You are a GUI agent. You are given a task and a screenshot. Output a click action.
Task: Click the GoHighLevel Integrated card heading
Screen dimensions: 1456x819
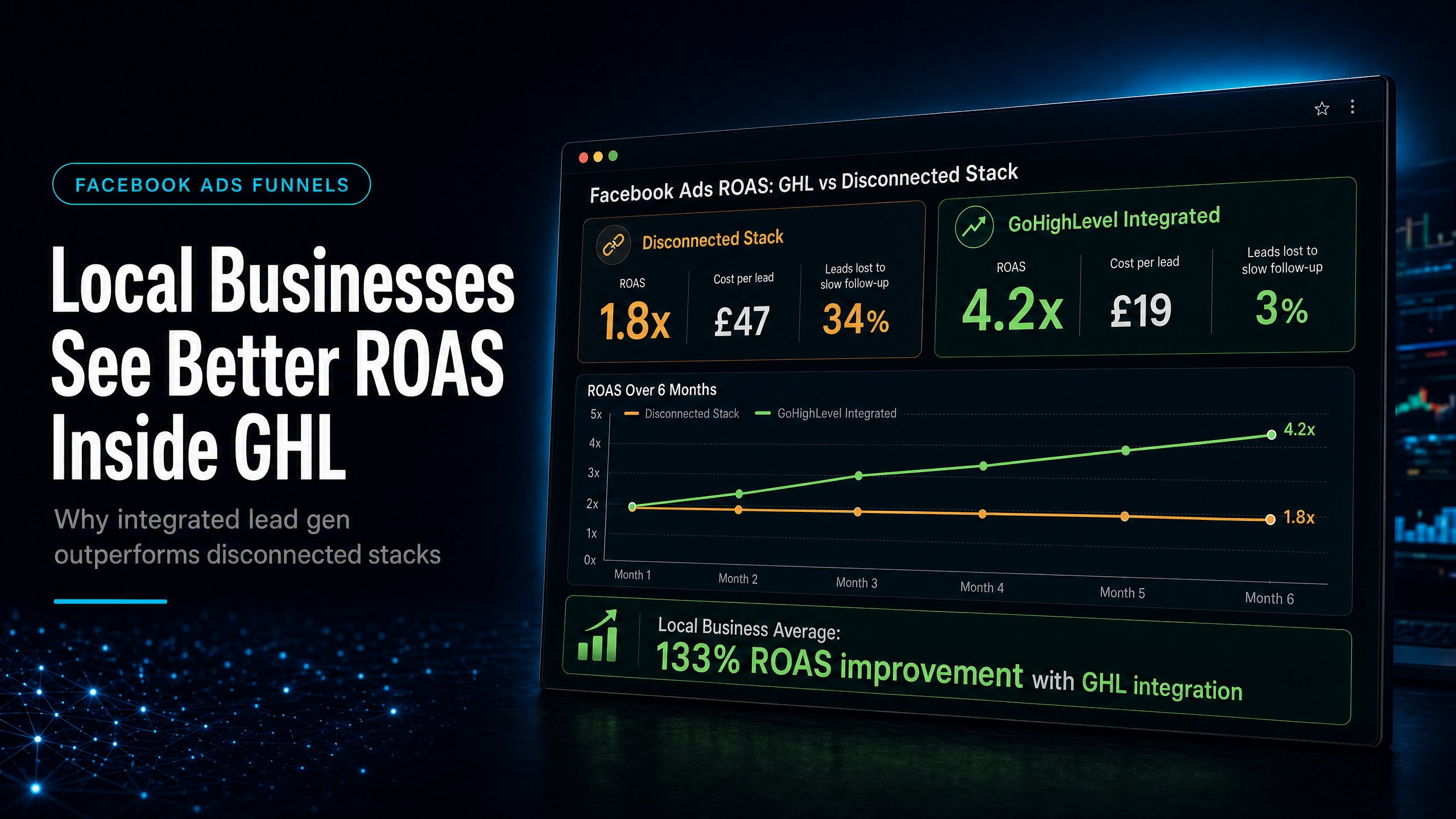point(1114,220)
